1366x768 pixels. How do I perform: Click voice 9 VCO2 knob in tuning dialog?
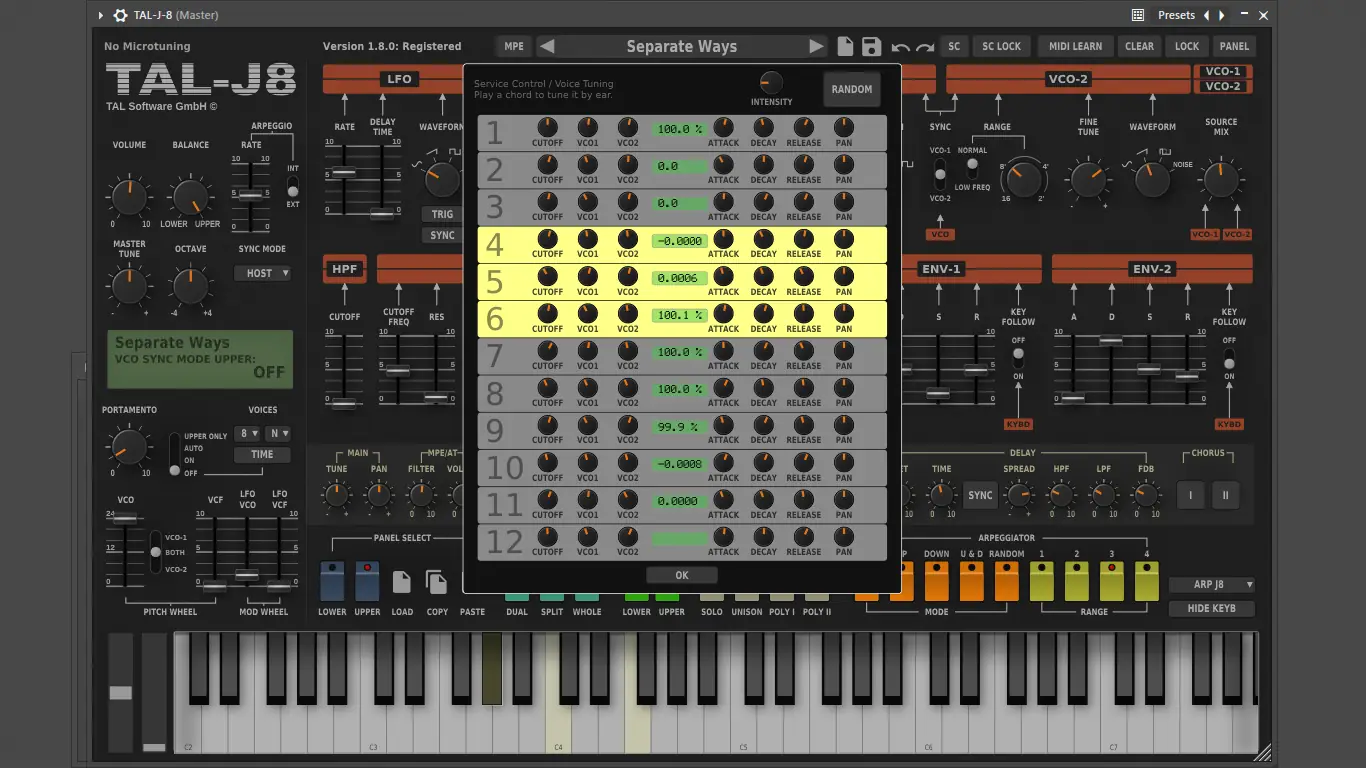click(x=627, y=425)
